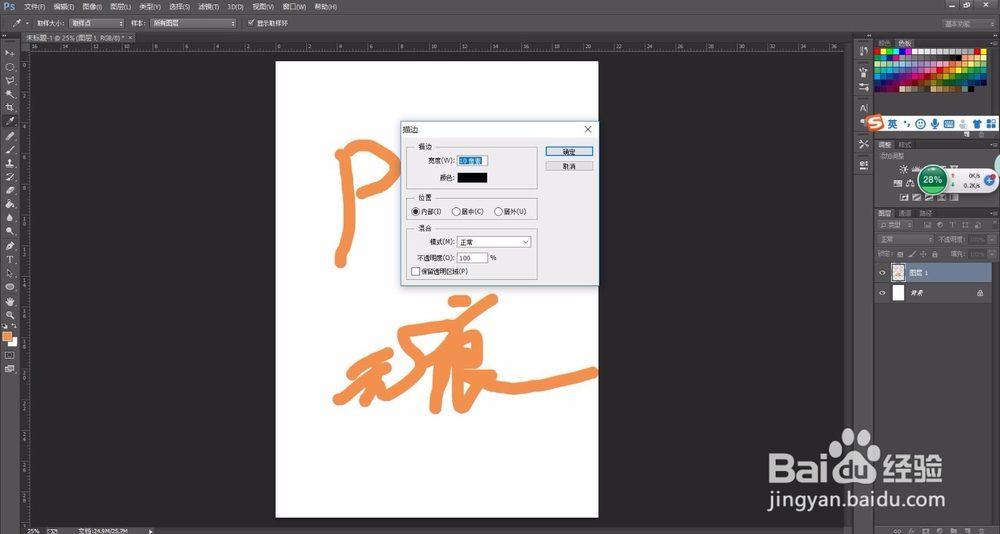This screenshot has width=1000, height=534.
Task: Select the Healing Brush tool
Action: (x=10, y=137)
